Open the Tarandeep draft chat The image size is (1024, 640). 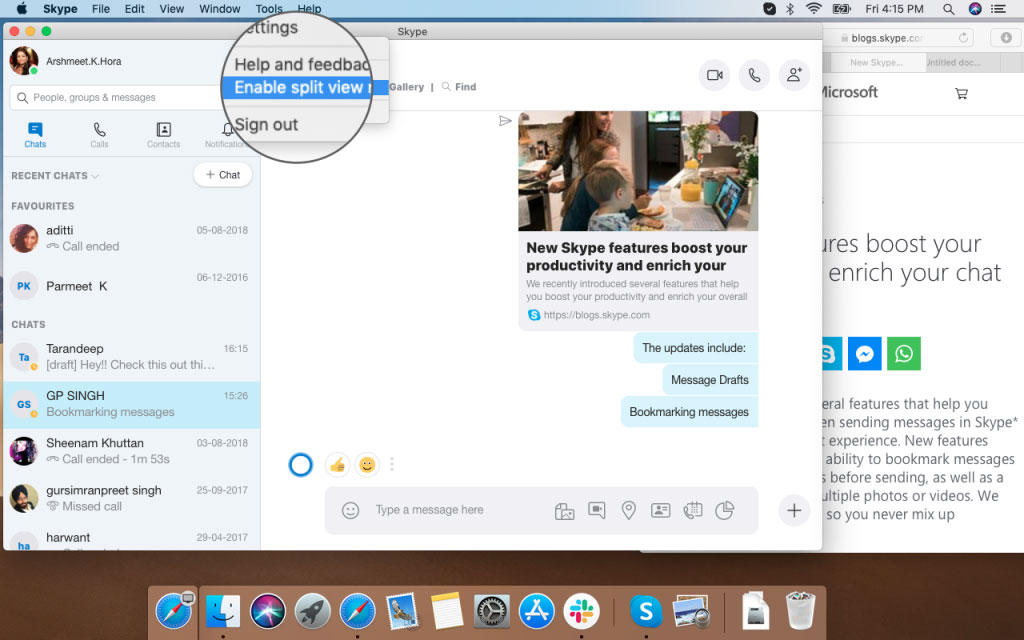click(x=132, y=357)
